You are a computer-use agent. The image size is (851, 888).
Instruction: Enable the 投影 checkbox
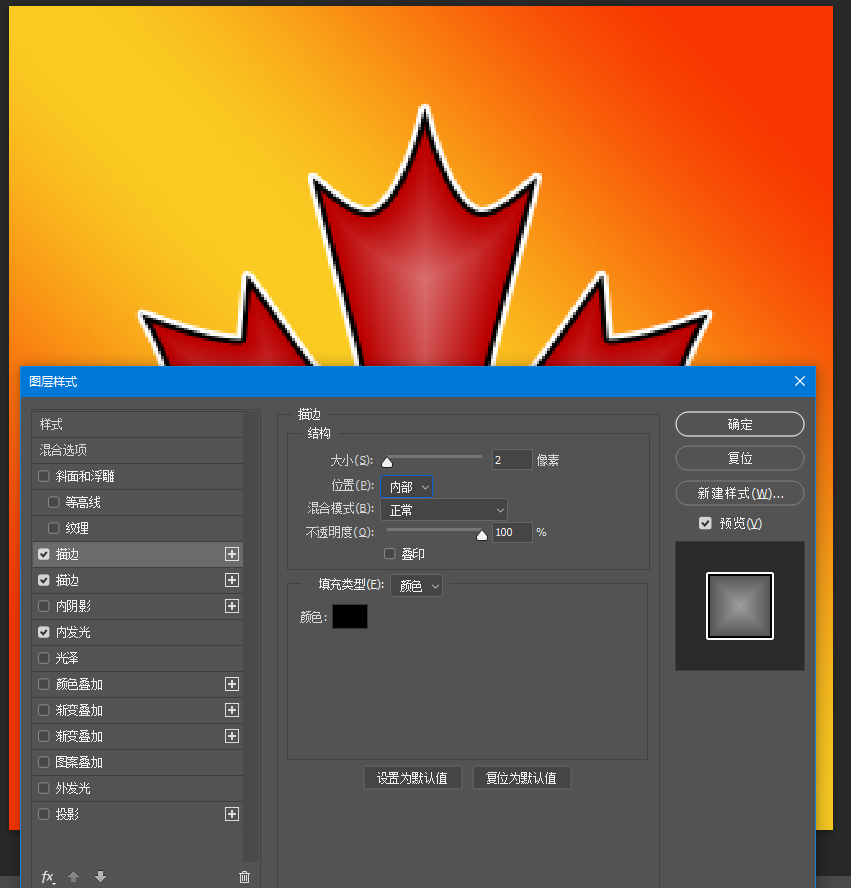pos(44,814)
